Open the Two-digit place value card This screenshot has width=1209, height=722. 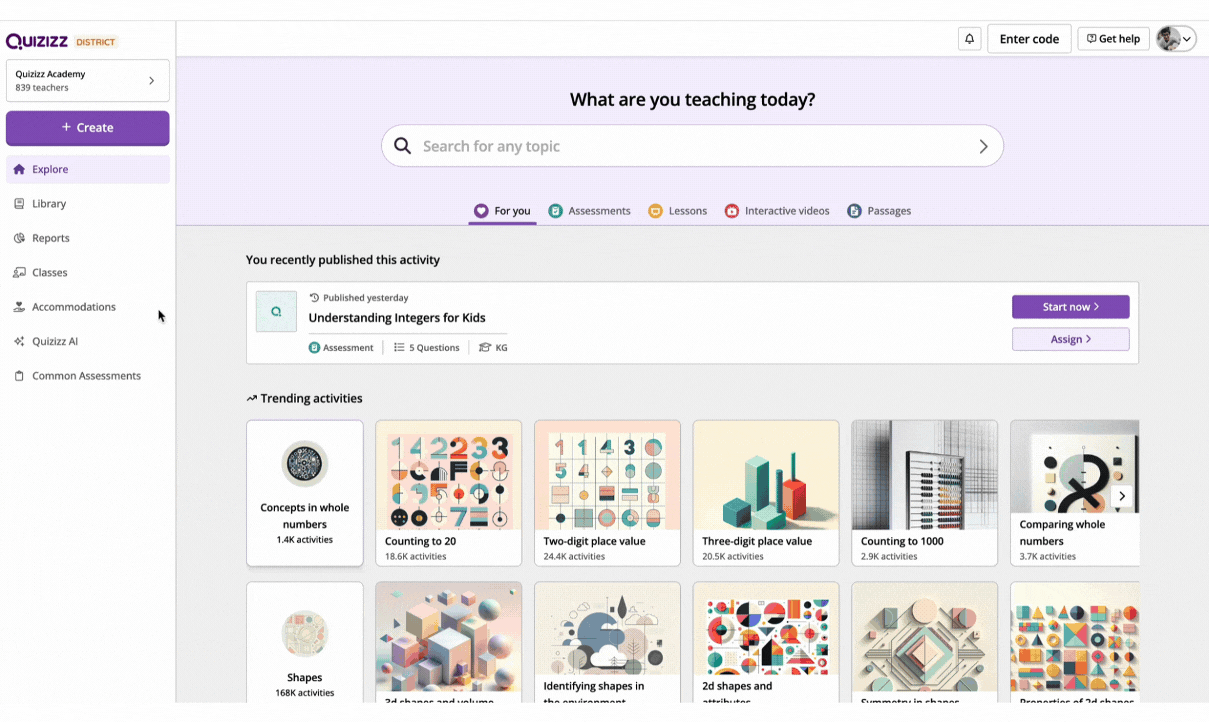point(607,493)
